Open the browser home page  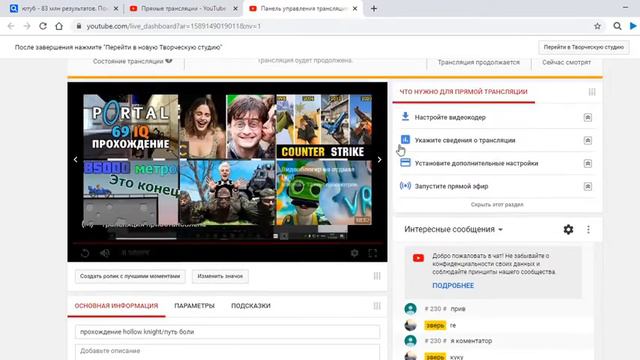tap(59, 26)
